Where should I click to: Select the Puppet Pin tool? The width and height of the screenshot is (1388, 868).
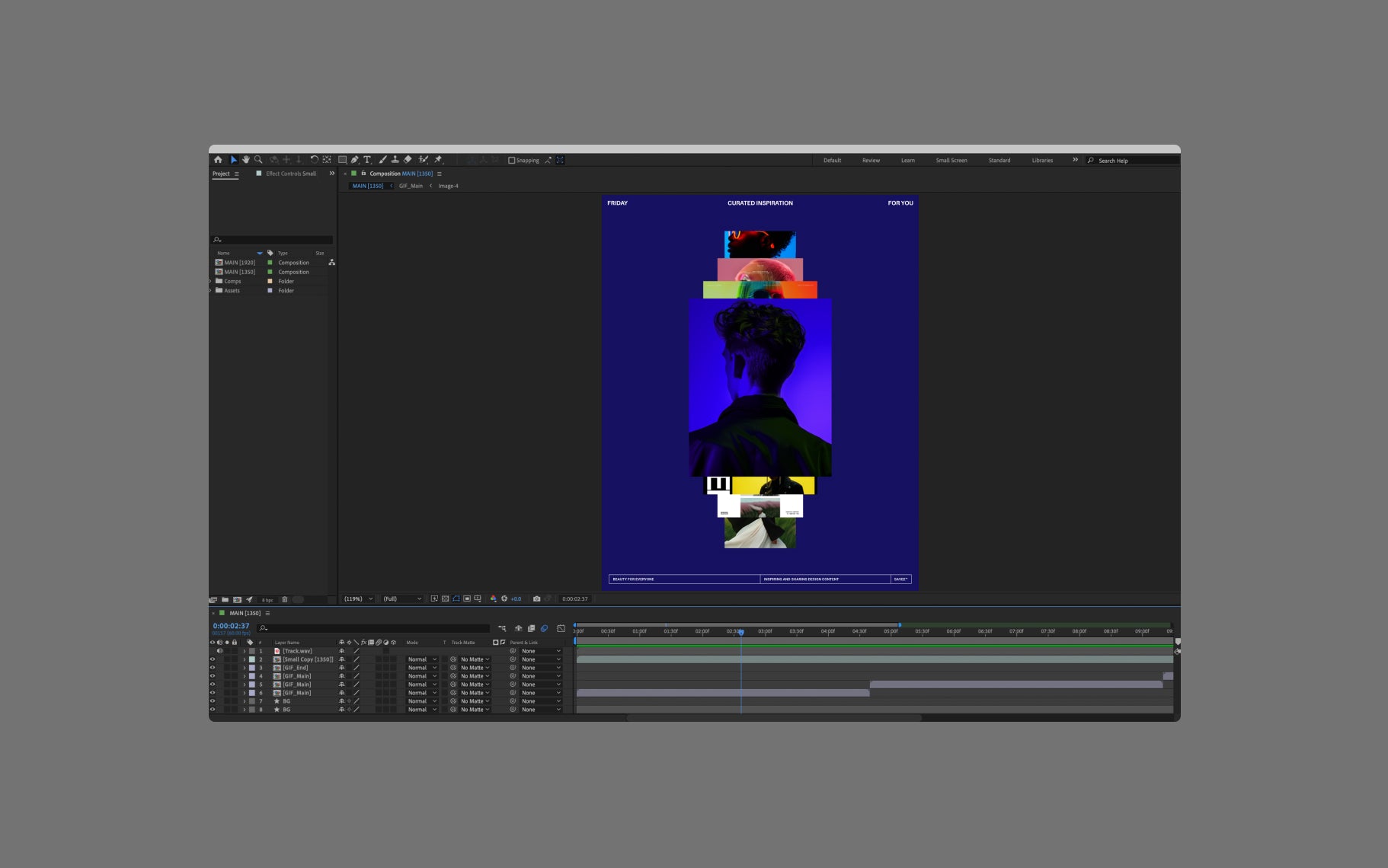pyautogui.click(x=438, y=160)
